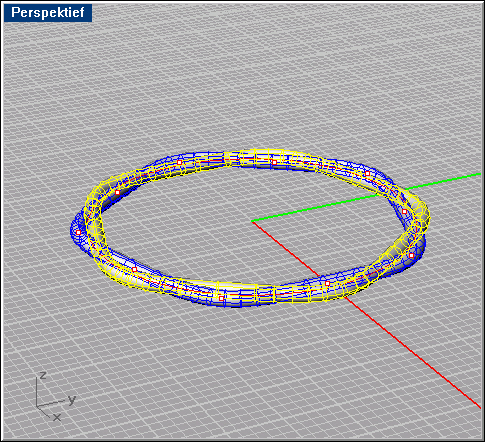Screen dimensions: 485x442
Task: Select the control point just inside the yellow loops at upper-left
Action: tap(117, 192)
